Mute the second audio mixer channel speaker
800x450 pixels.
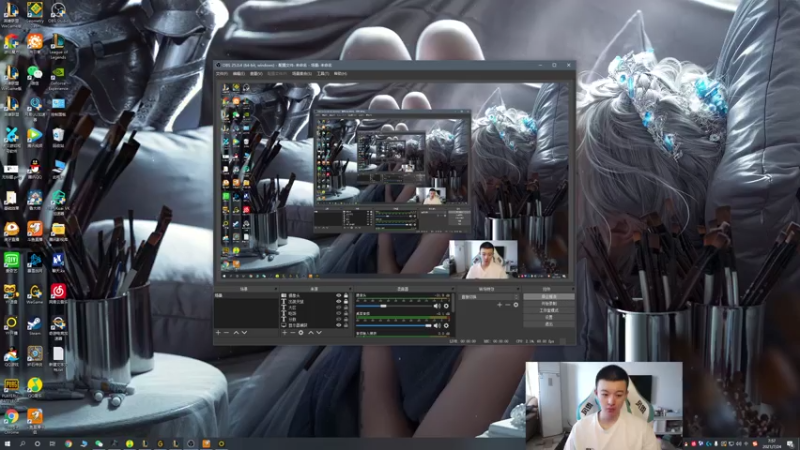tap(437, 325)
